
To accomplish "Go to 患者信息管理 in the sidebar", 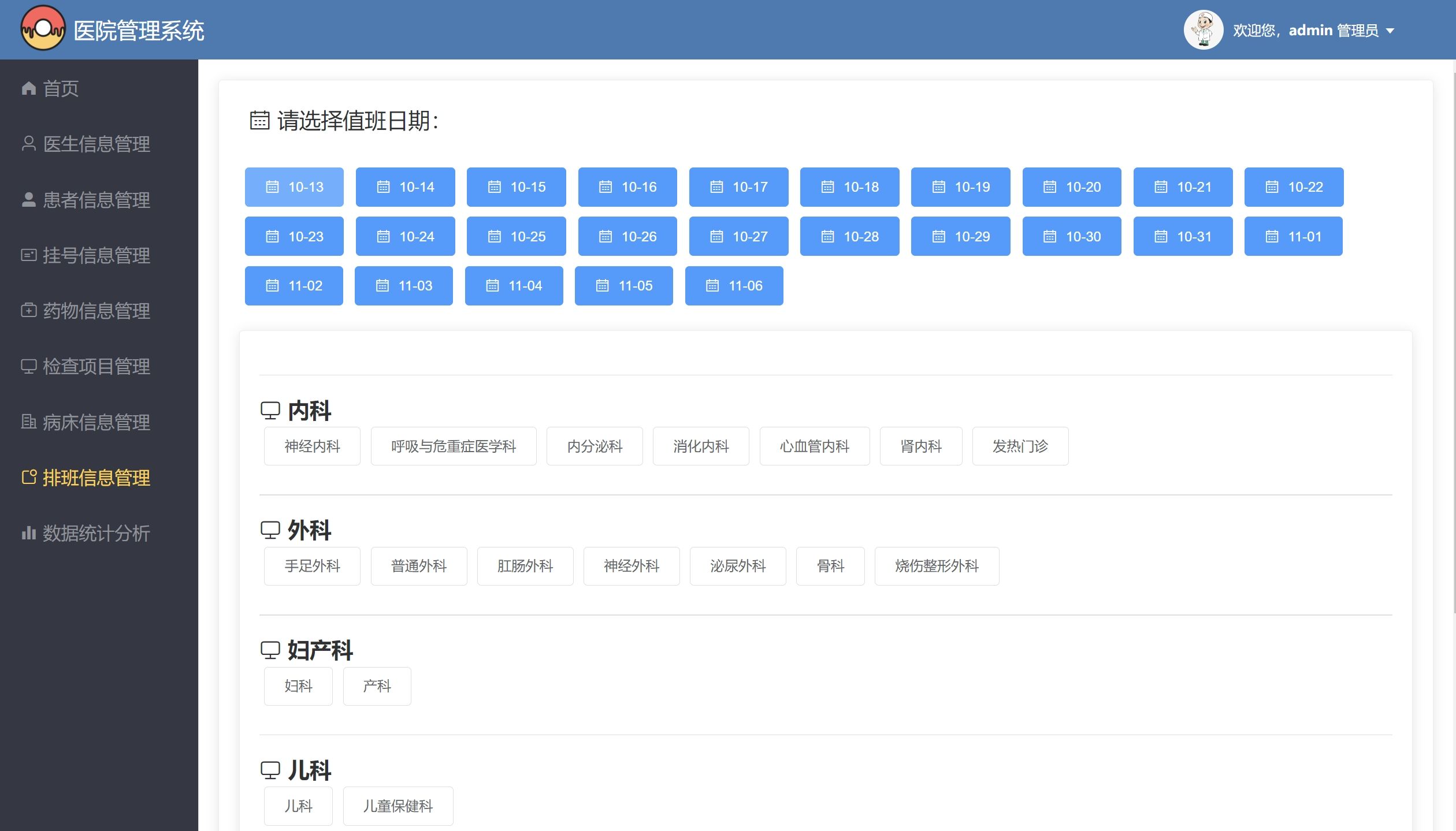I will tap(99, 199).
